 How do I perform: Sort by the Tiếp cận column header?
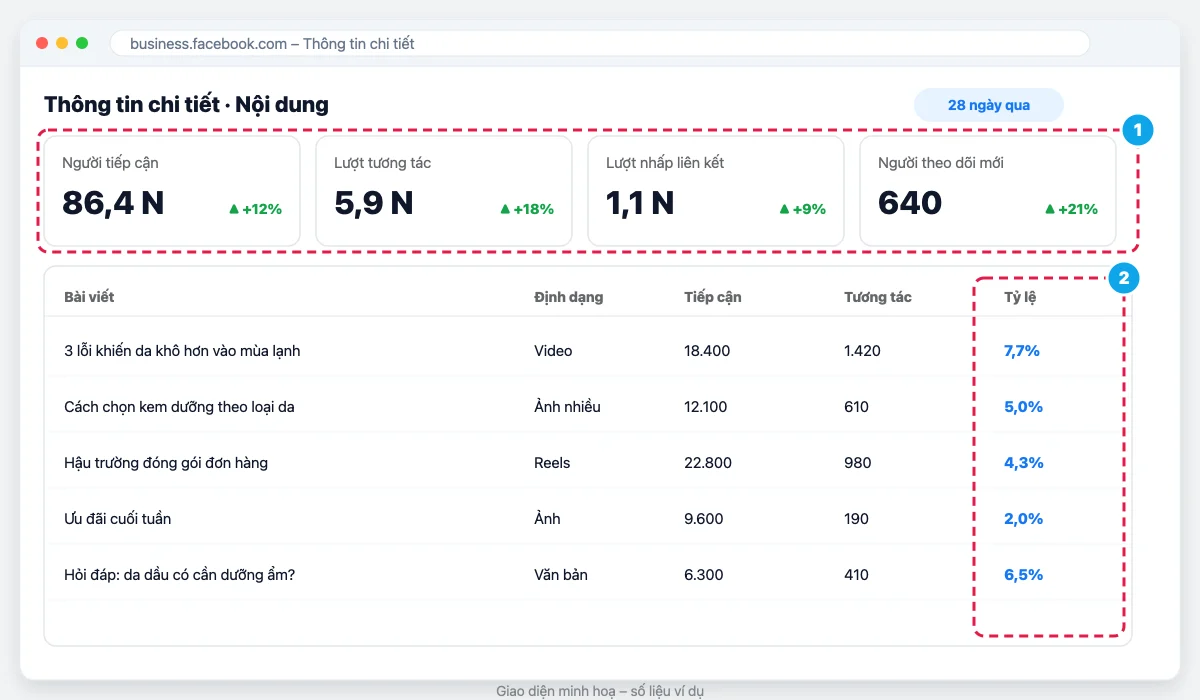click(x=713, y=297)
